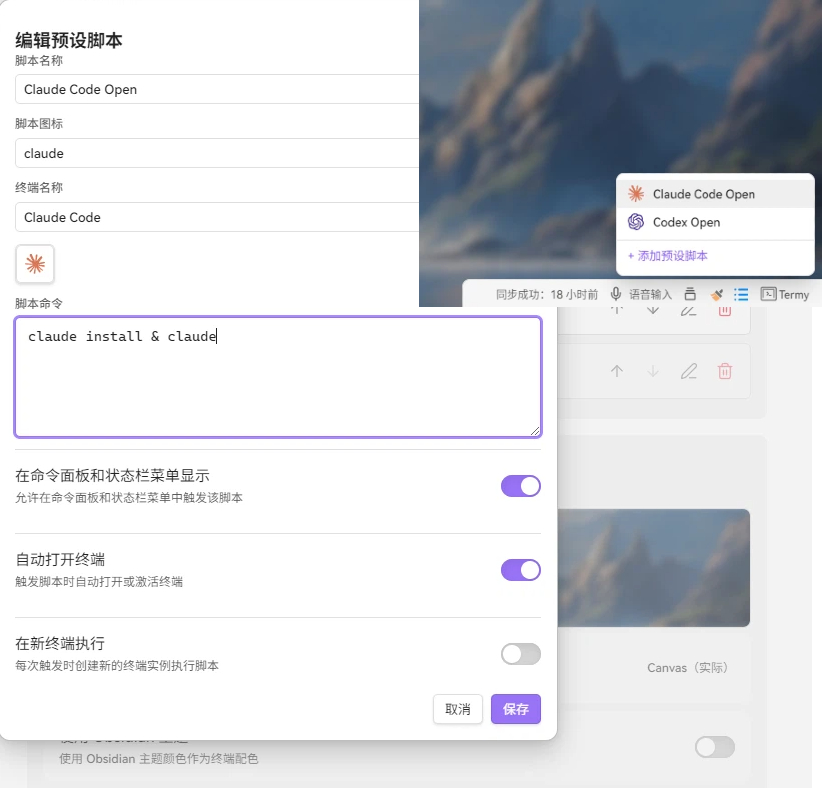
Task: Open the Claude Code Open preset in the popup menu
Action: coord(715,194)
